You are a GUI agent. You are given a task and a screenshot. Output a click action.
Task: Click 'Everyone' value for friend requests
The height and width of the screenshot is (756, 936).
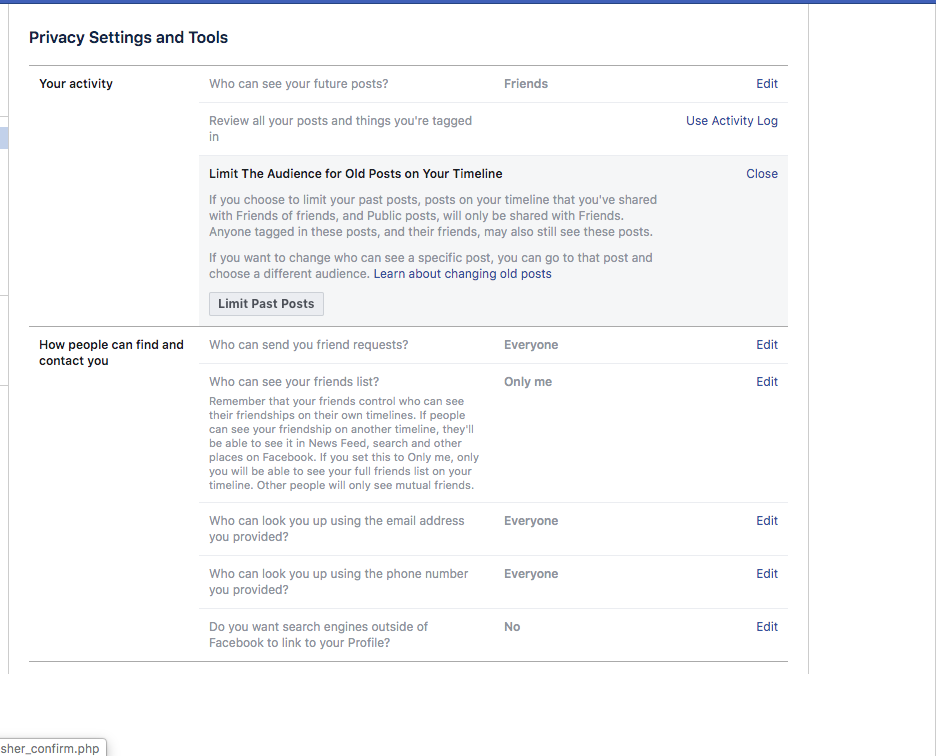click(x=531, y=345)
